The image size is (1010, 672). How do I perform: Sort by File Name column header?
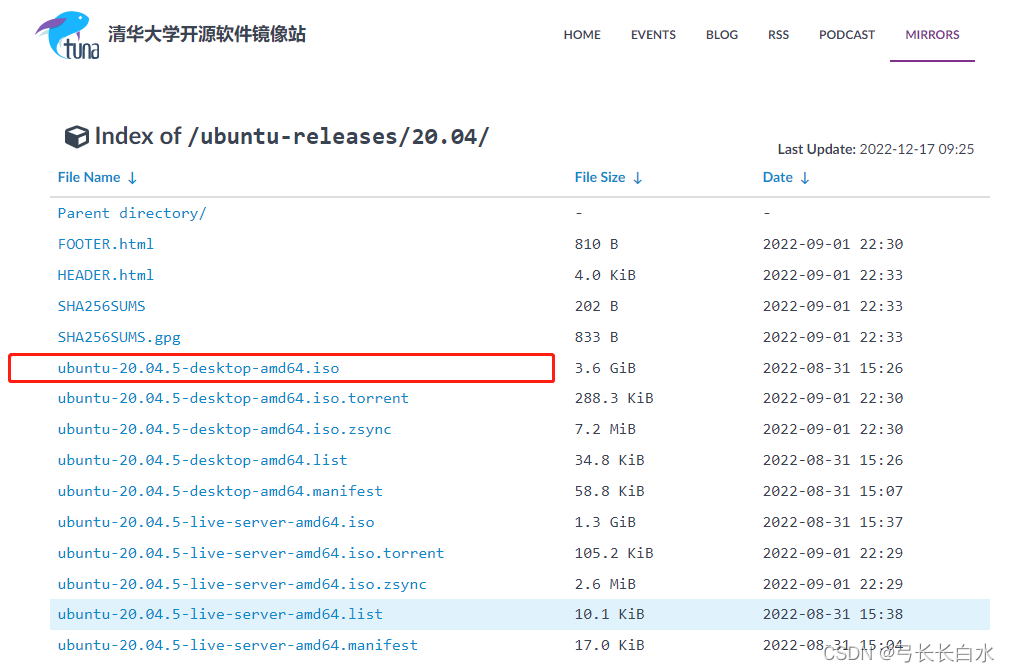click(89, 177)
